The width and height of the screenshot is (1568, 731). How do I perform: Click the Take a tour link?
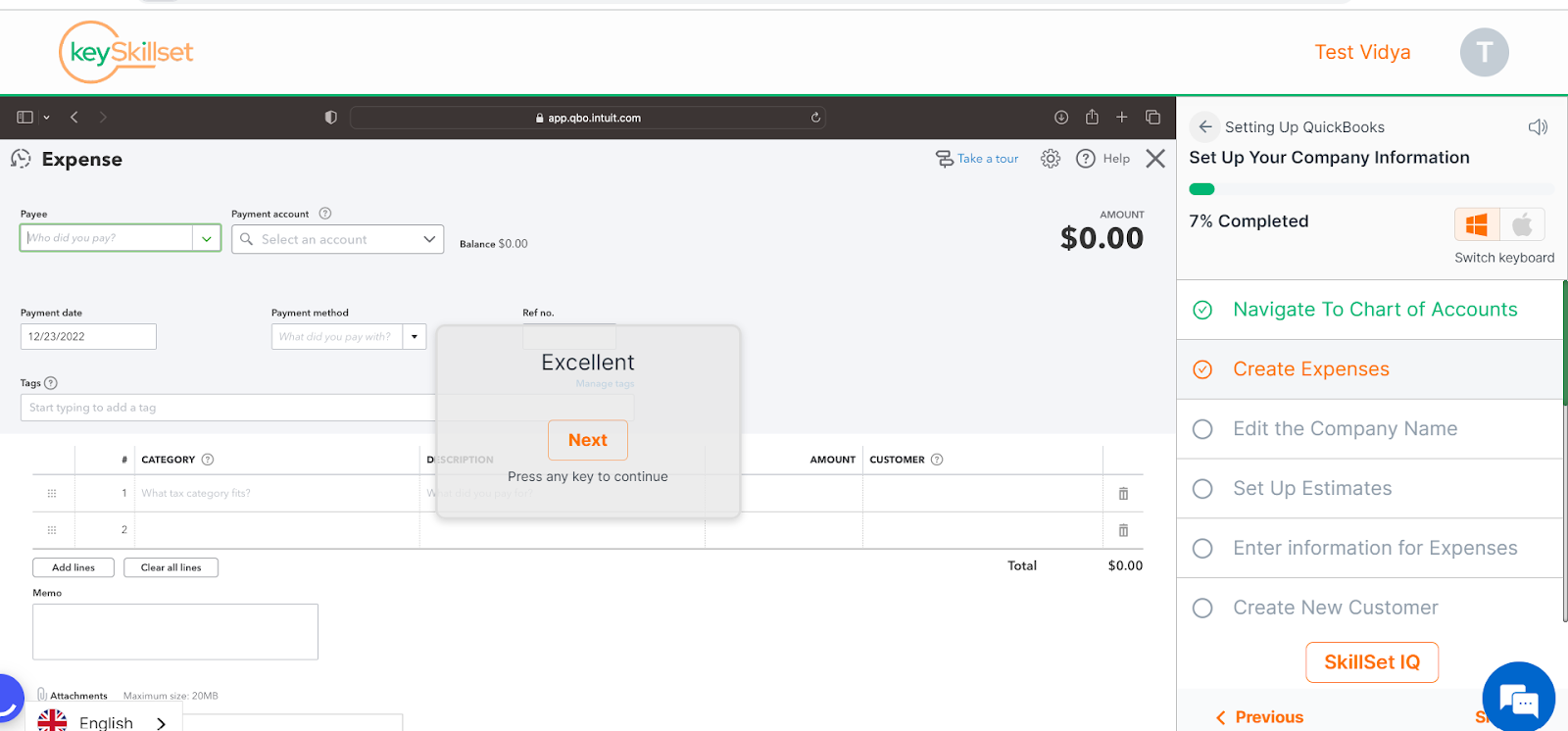click(x=977, y=159)
